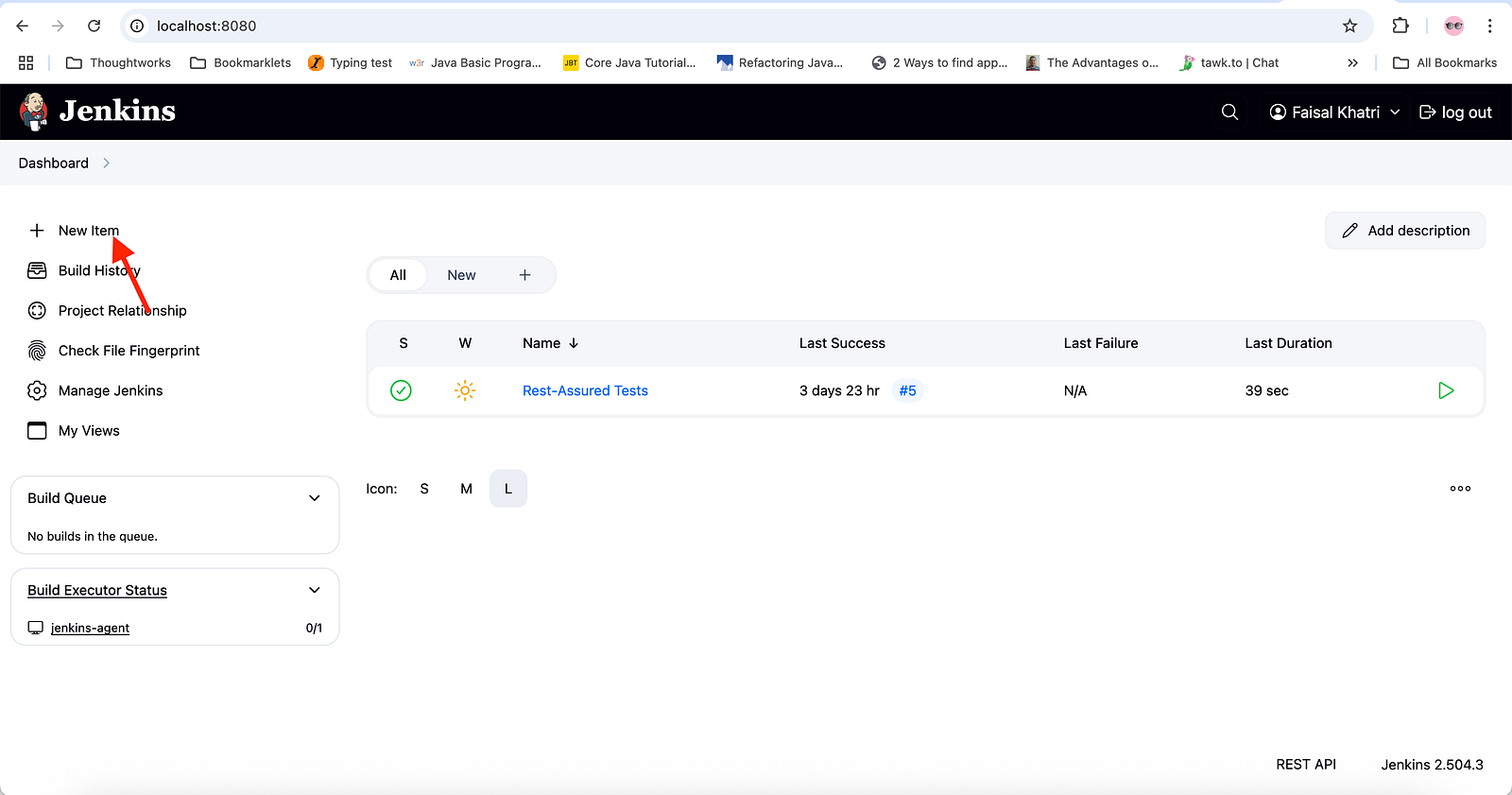Open the REST API link
Viewport: 1512px width, 795px height.
click(1306, 765)
